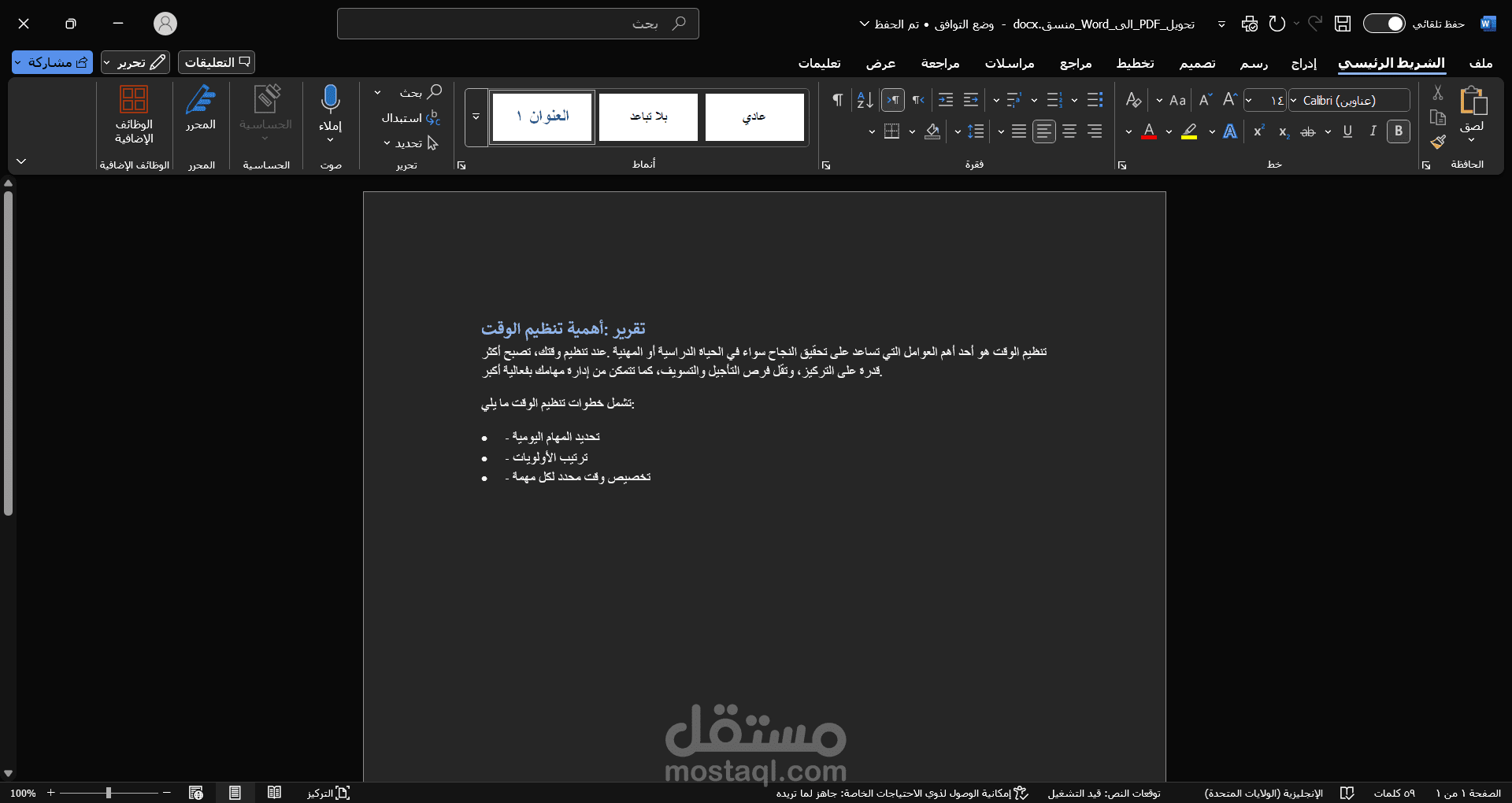Switch to Read Mode view icon

[274, 793]
